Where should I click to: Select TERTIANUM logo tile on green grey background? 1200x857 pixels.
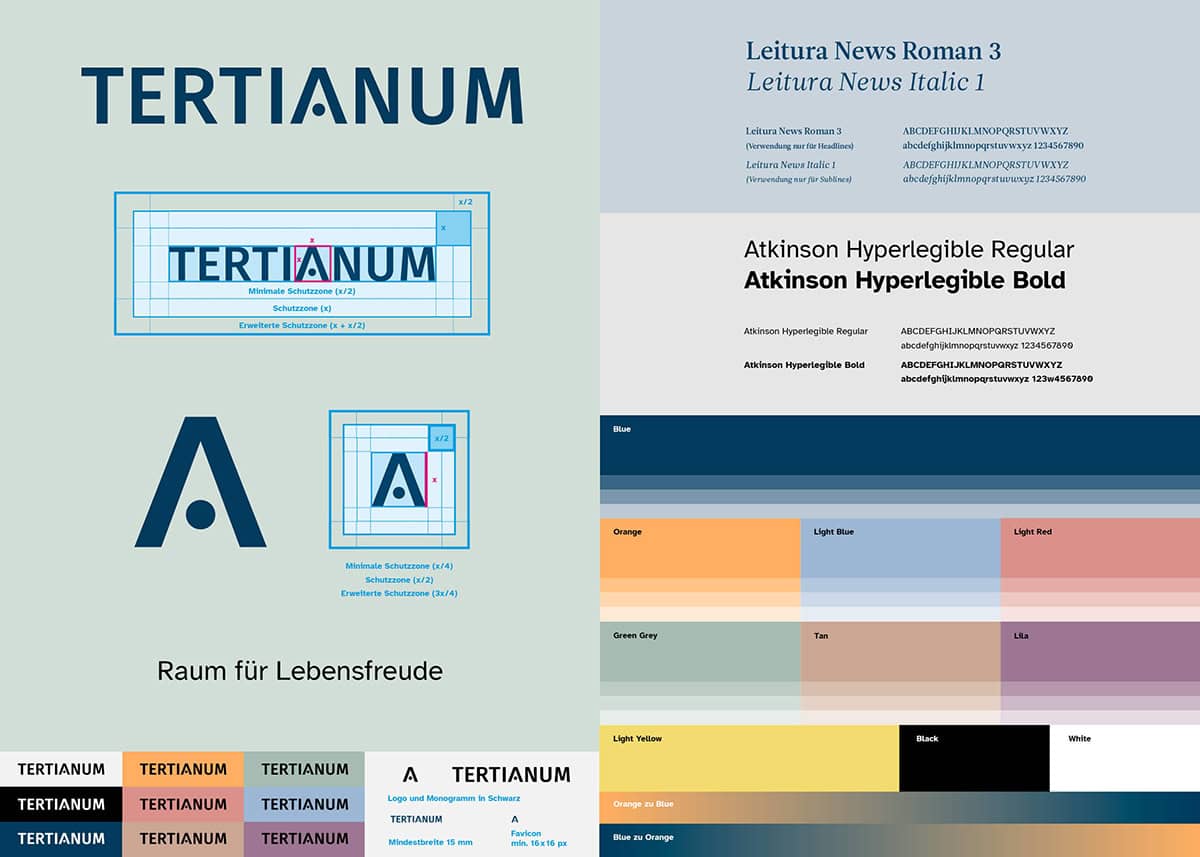[304, 769]
